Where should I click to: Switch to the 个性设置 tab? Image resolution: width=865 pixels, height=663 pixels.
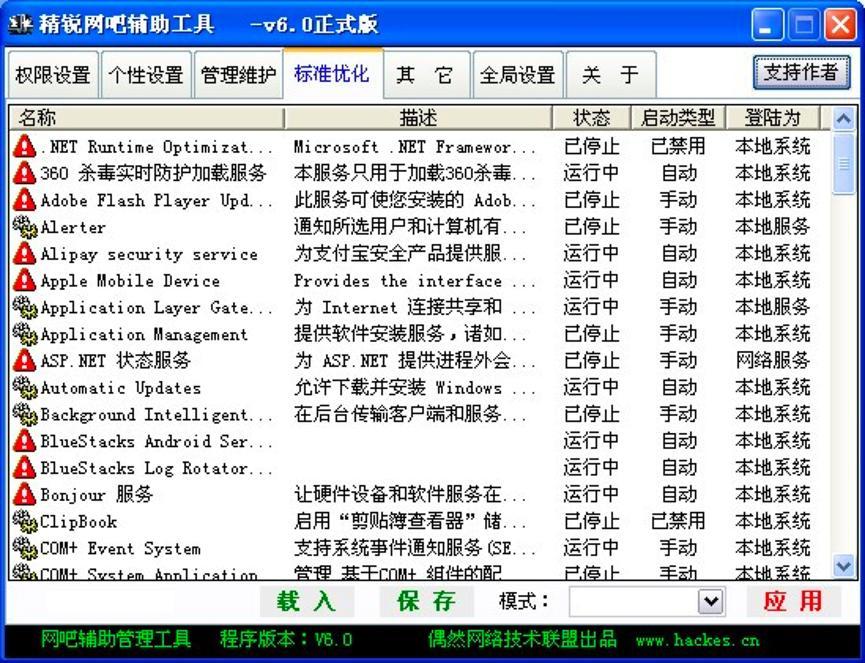pos(146,75)
